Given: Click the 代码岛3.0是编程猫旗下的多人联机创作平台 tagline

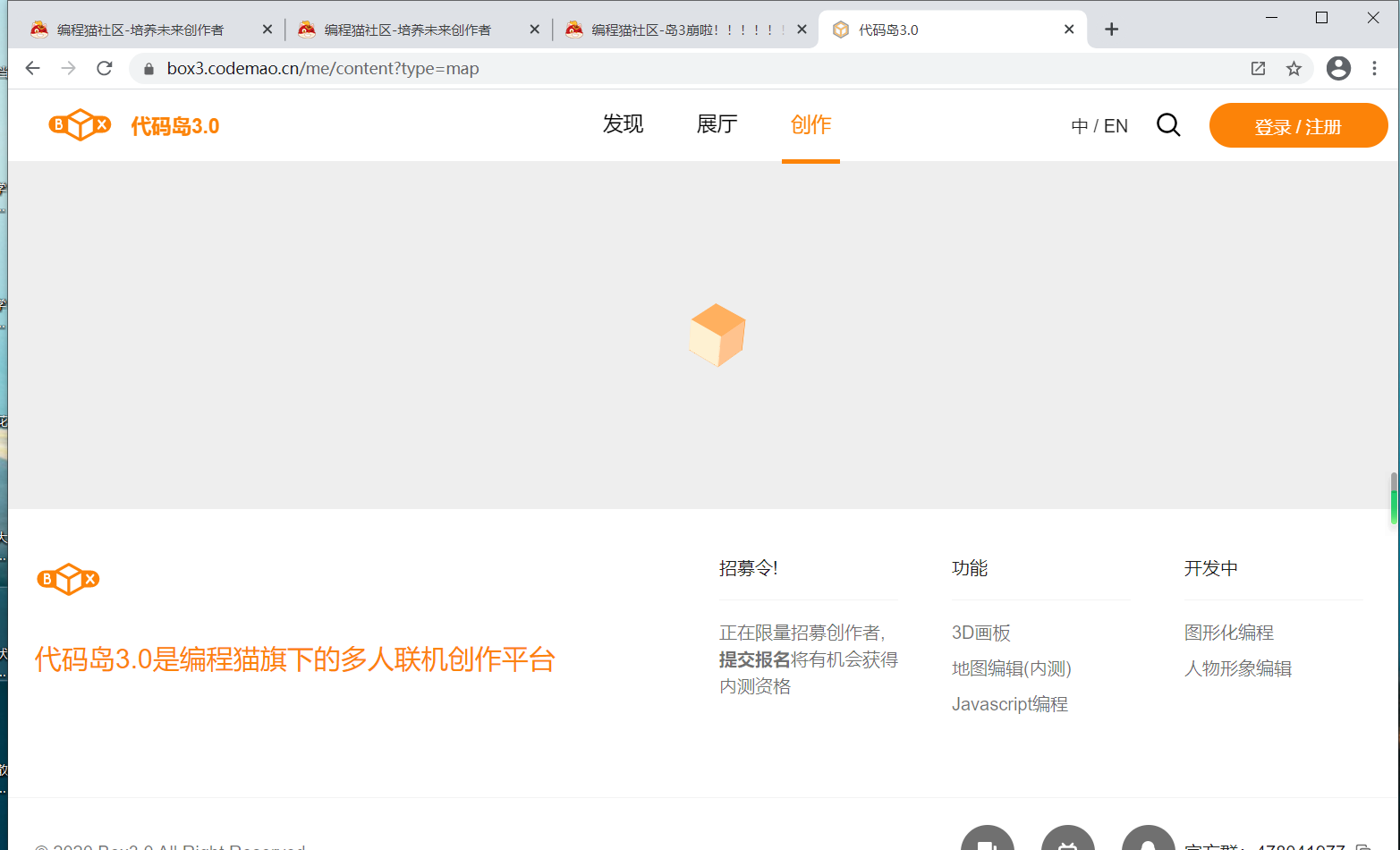Looking at the screenshot, I should pyautogui.click(x=295, y=659).
